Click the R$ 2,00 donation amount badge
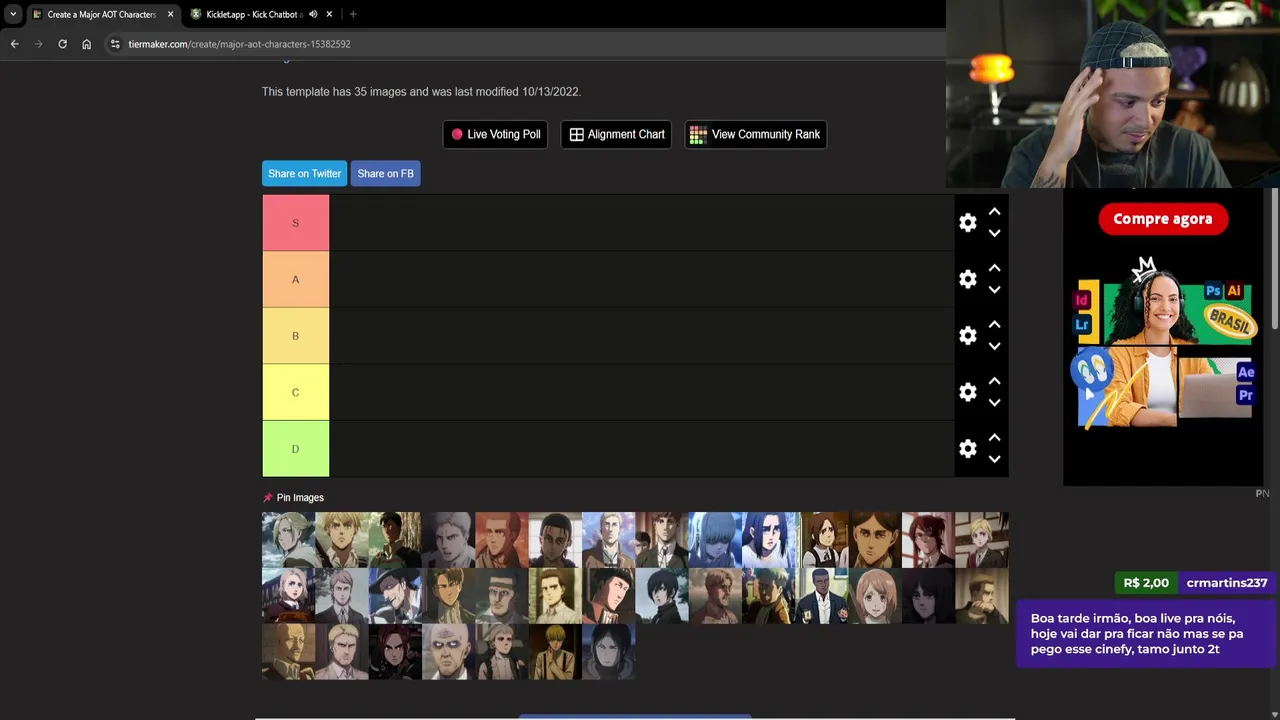Viewport: 1280px width, 720px height. pyautogui.click(x=1146, y=582)
